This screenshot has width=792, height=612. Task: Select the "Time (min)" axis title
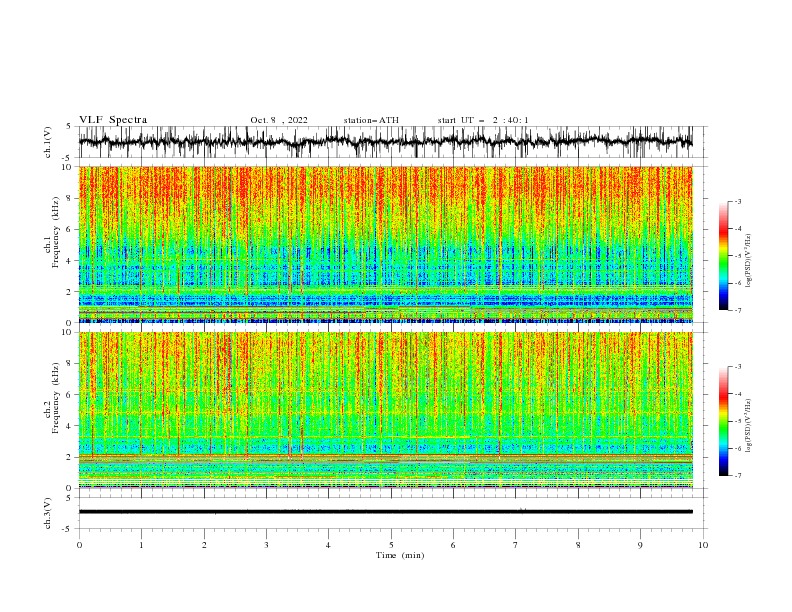pos(400,555)
